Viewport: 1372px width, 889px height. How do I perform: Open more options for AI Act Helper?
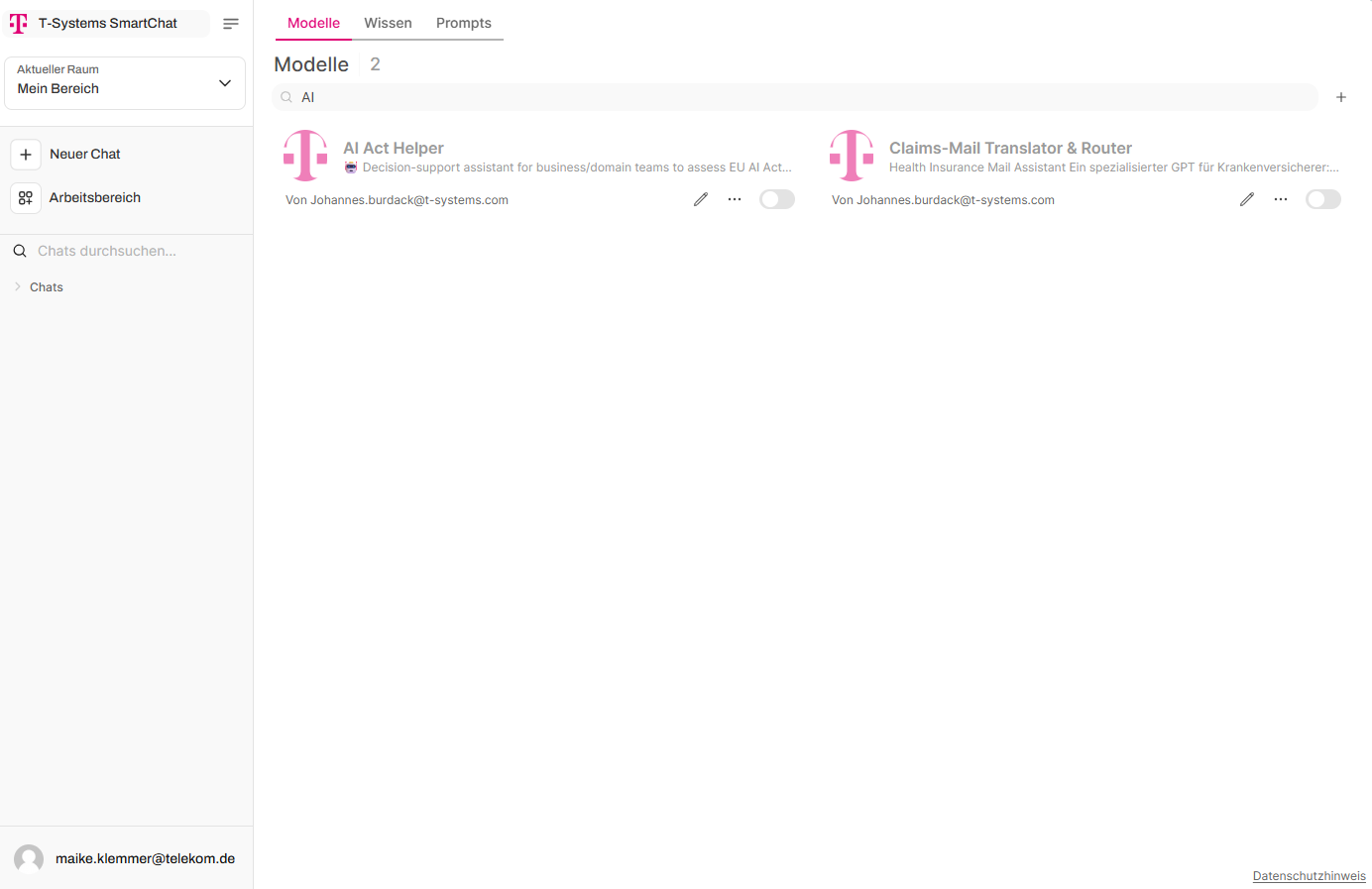[735, 199]
